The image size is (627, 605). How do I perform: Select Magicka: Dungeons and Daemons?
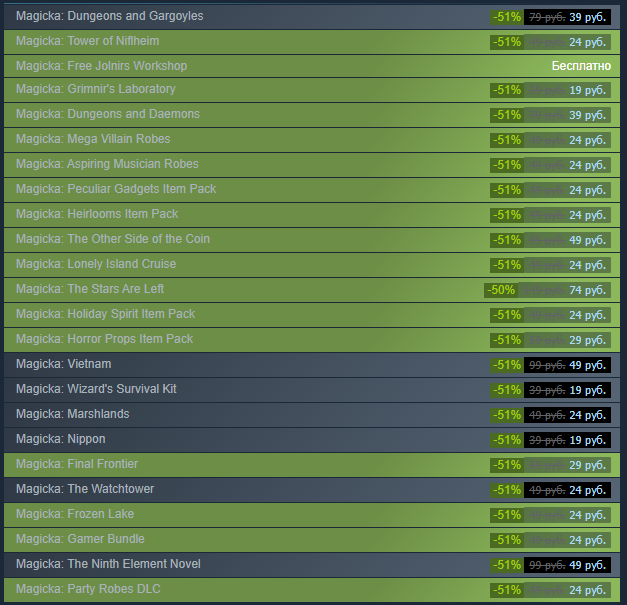point(312,115)
